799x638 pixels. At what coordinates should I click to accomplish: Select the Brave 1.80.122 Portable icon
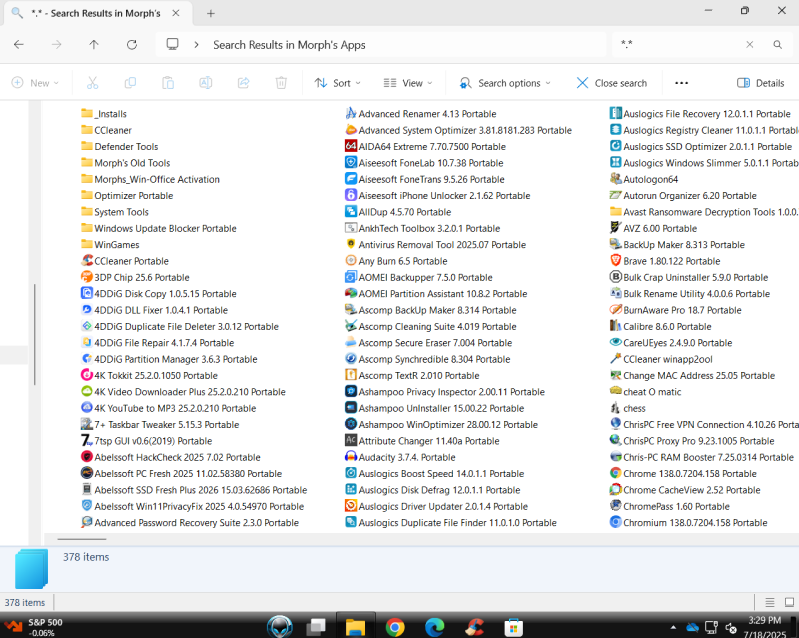[x=616, y=261]
